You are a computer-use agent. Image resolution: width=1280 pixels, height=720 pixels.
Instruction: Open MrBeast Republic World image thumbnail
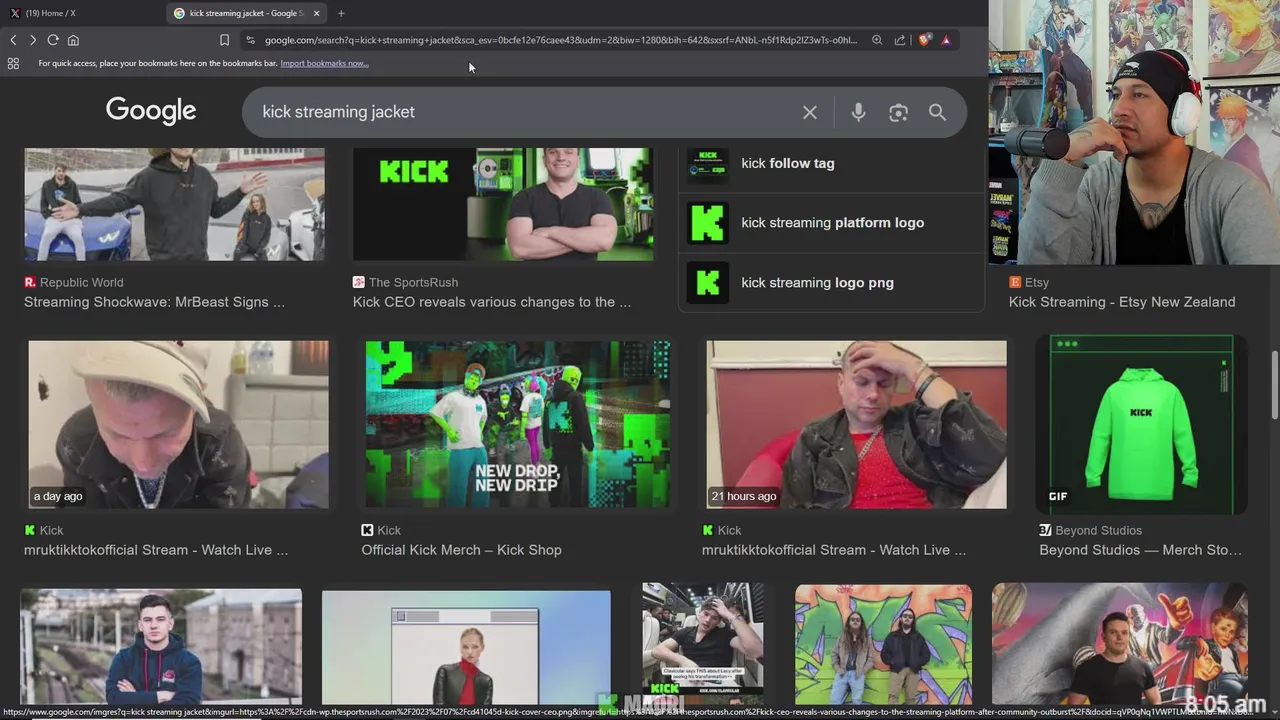point(174,204)
